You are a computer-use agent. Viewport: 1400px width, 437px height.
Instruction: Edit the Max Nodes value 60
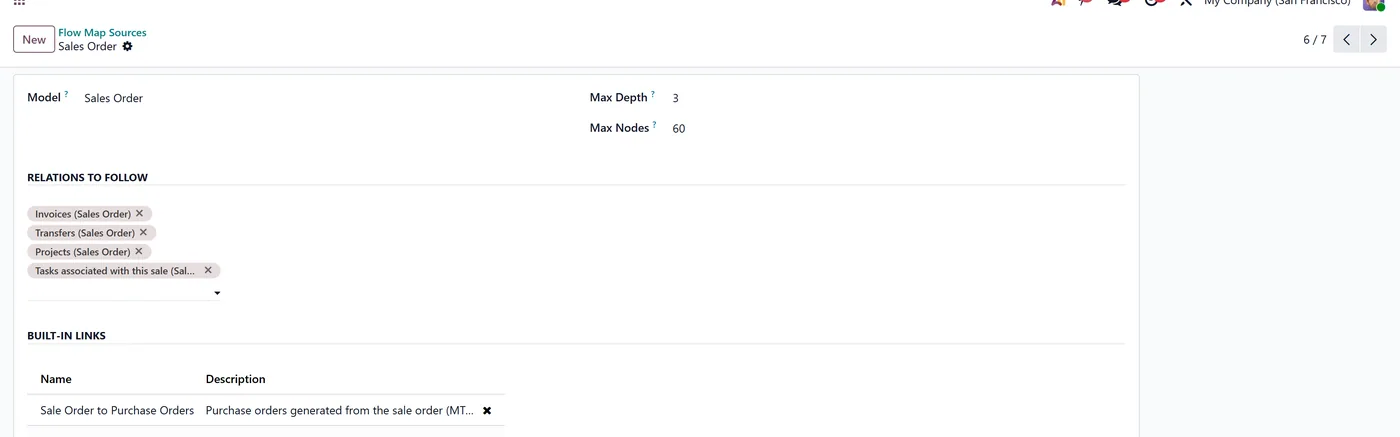[x=679, y=129]
